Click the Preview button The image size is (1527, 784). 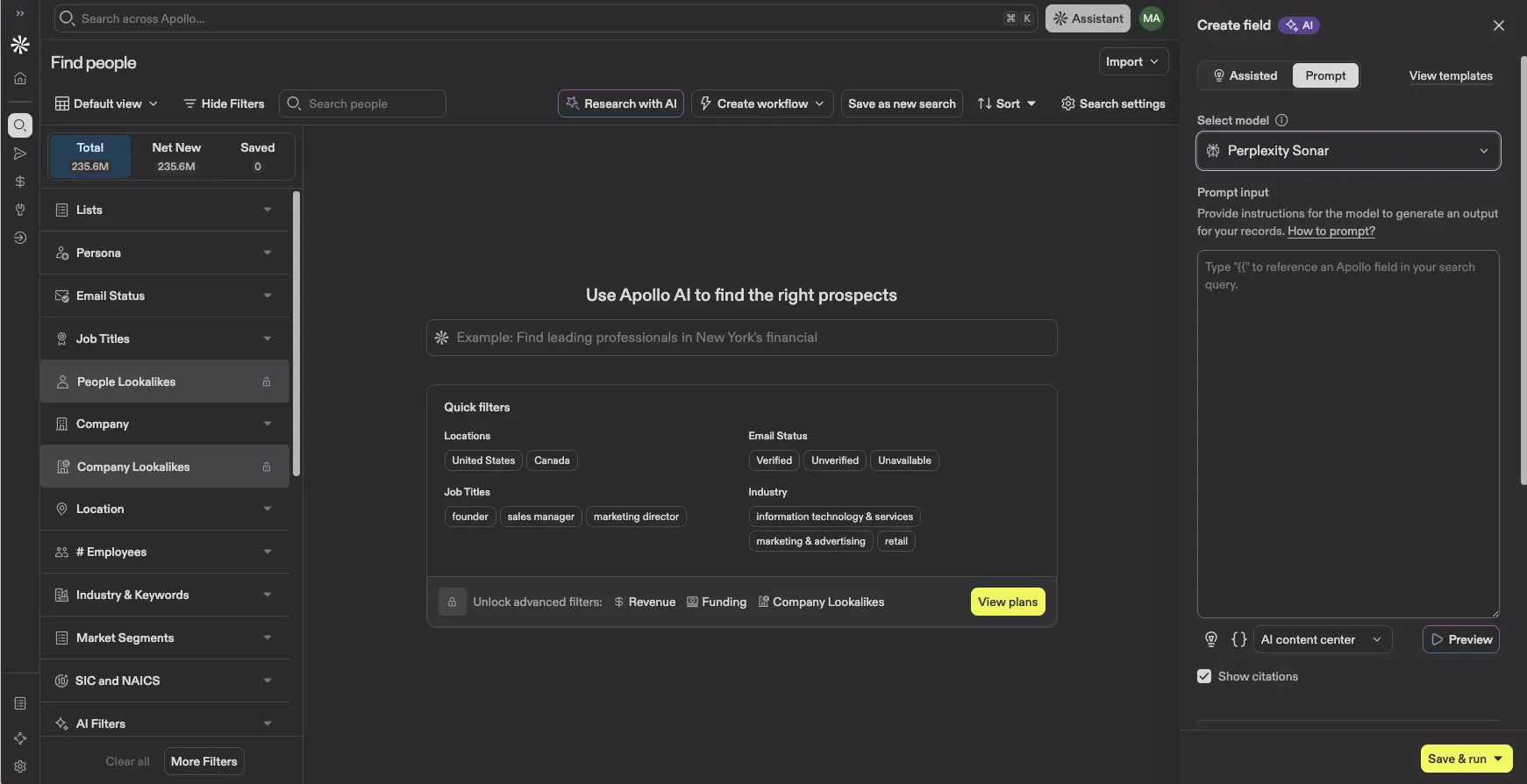1461,639
